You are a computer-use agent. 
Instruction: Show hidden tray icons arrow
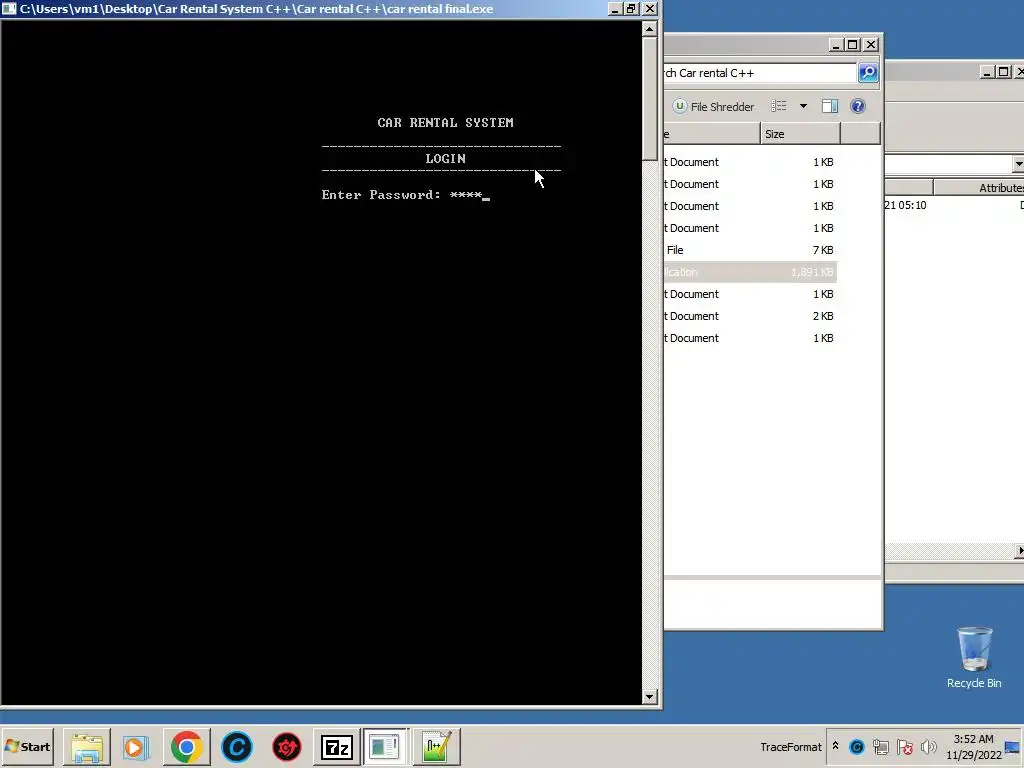click(835, 746)
